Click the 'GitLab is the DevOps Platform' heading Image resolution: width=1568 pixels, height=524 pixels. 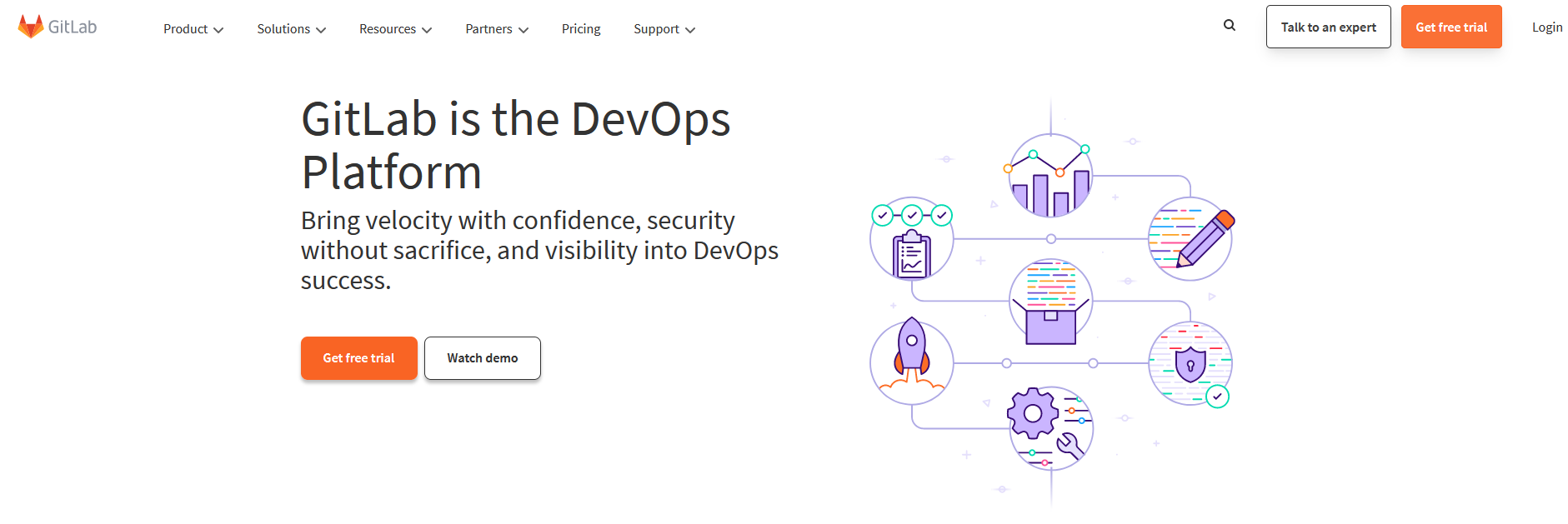pos(516,145)
